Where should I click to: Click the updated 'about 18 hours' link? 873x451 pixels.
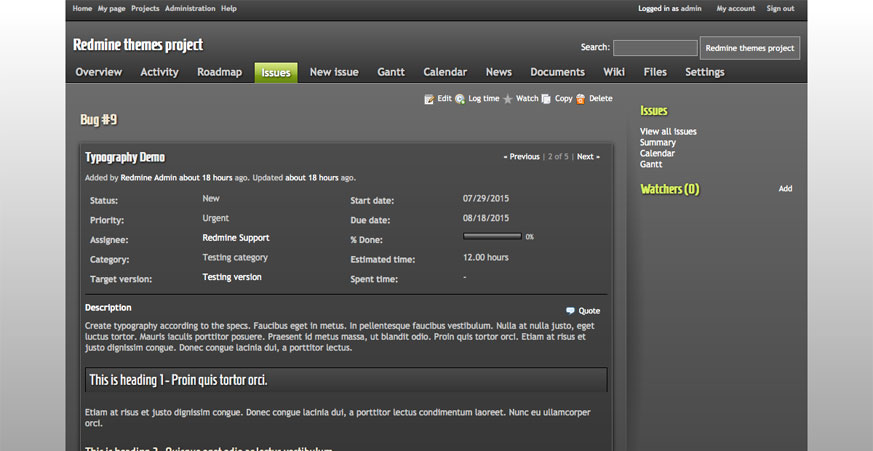(x=312, y=178)
